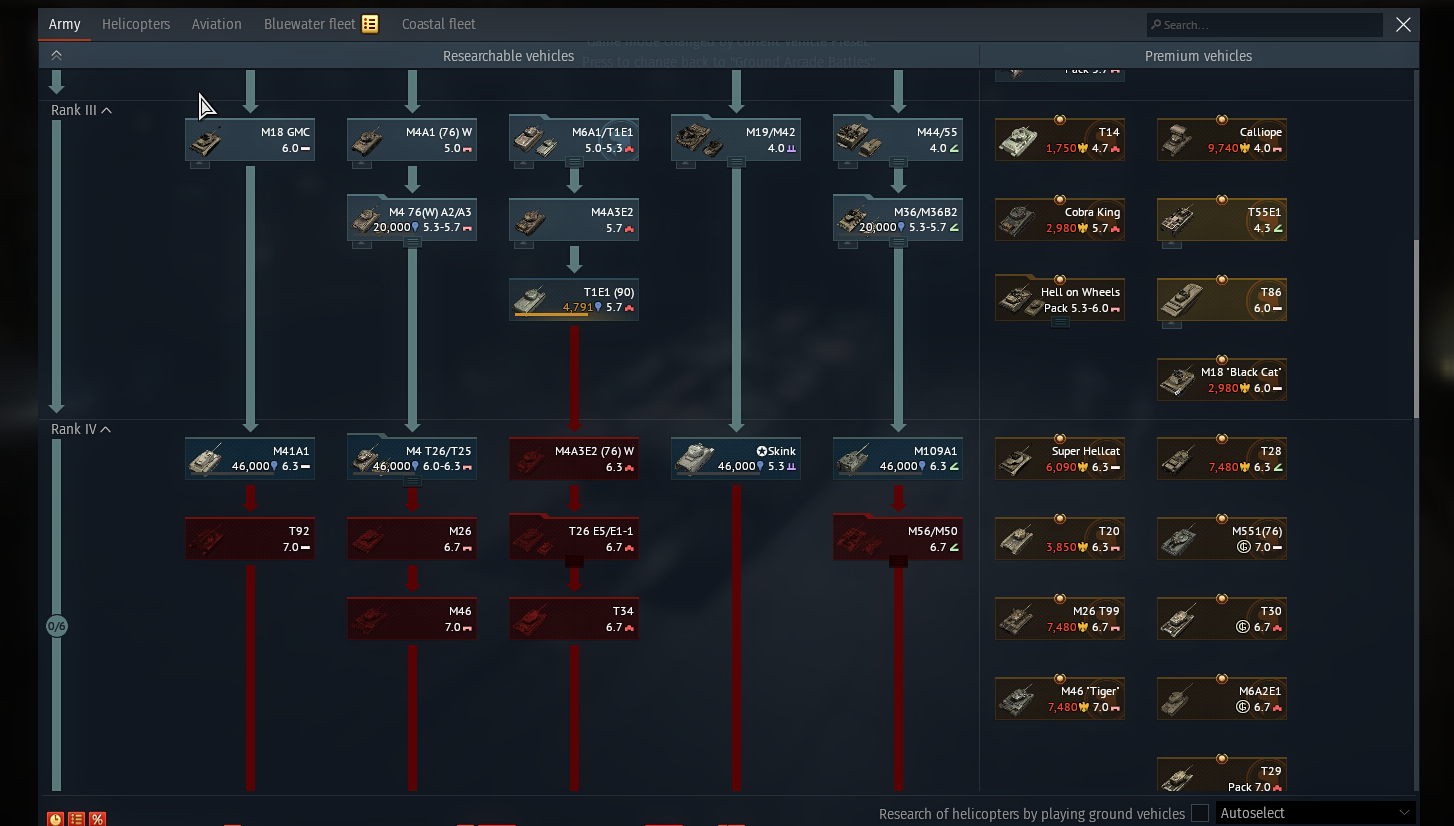Click the red list icon at bottom left
This screenshot has width=1454, height=826.
click(x=76, y=819)
